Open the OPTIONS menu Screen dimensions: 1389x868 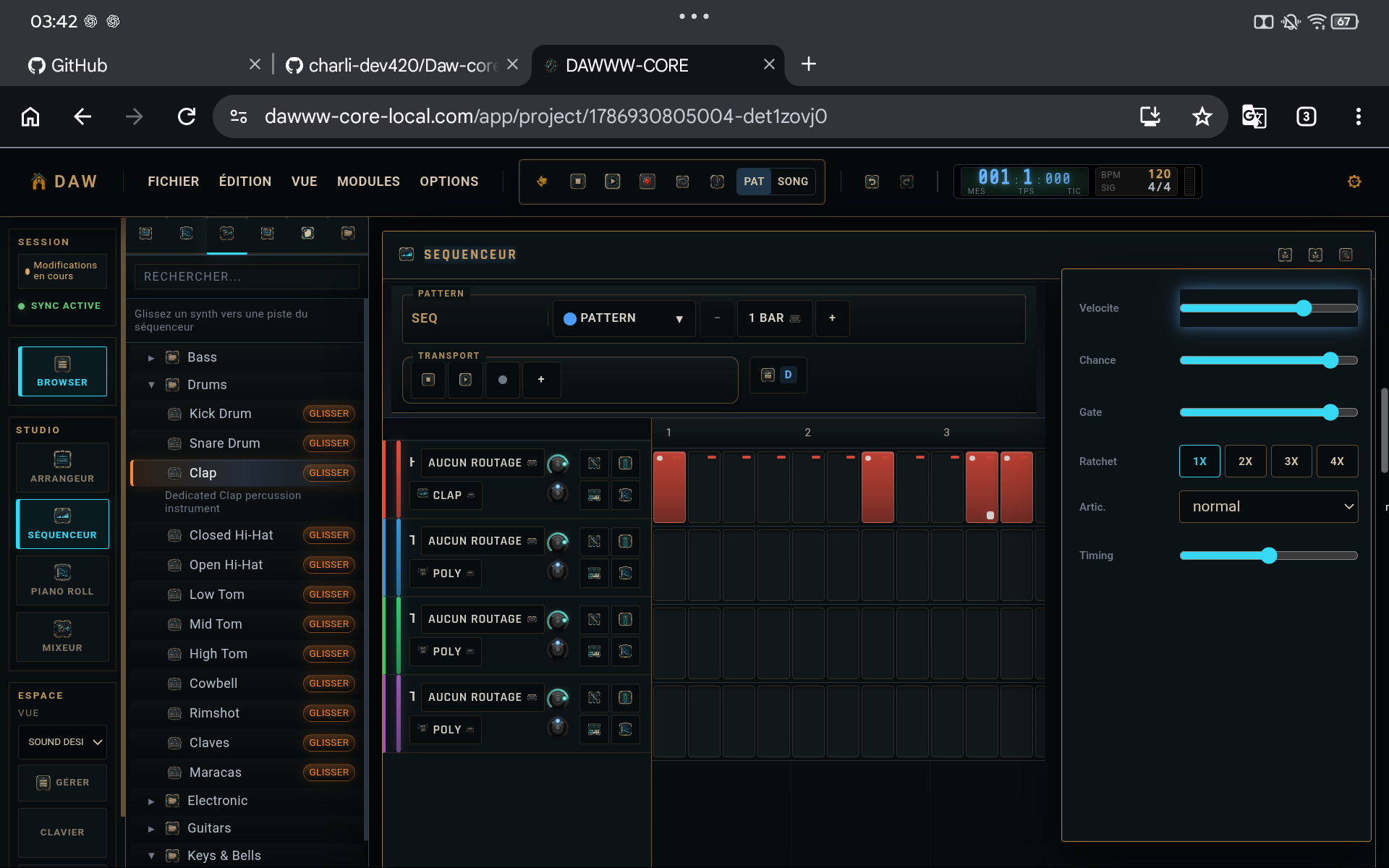[449, 182]
